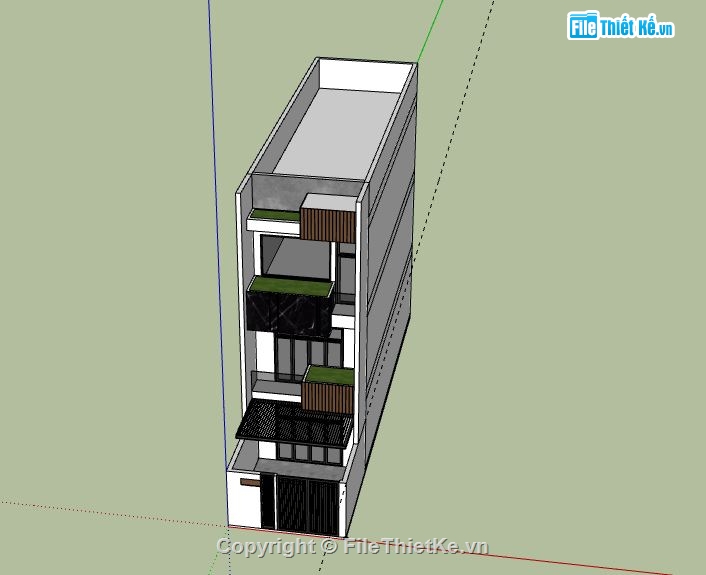Select the small brown nameplate on the fence
The width and height of the screenshot is (706, 575).
point(250,482)
